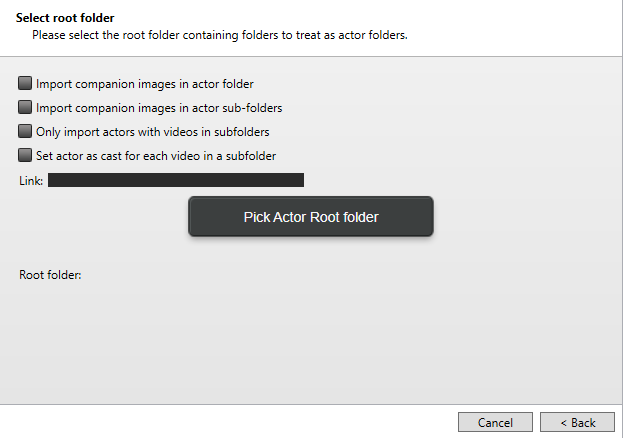Click the empty path area right of "Root folder:"
This screenshot has width=623, height=438.
tap(300, 273)
